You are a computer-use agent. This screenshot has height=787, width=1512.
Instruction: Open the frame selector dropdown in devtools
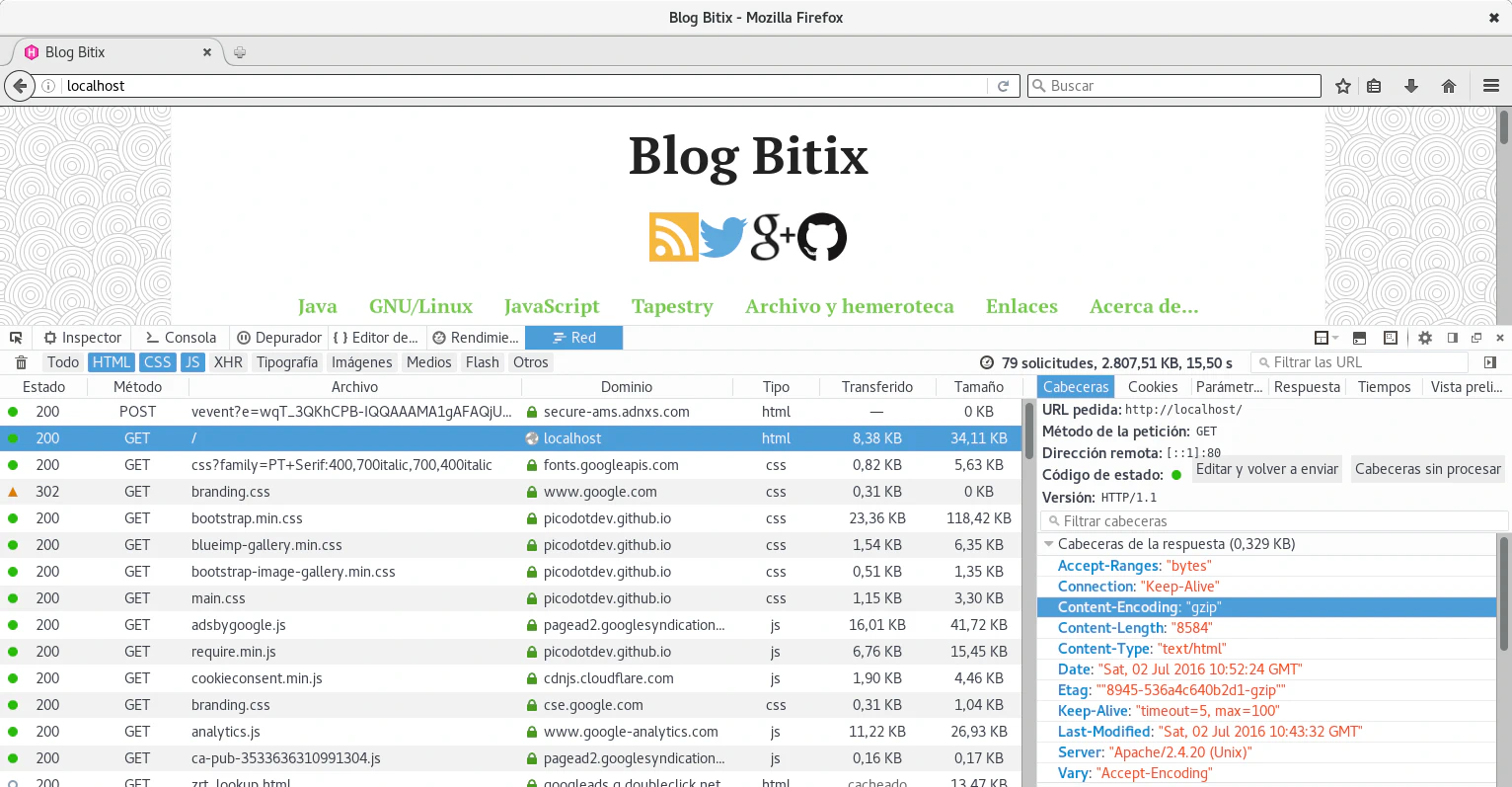(1325, 338)
